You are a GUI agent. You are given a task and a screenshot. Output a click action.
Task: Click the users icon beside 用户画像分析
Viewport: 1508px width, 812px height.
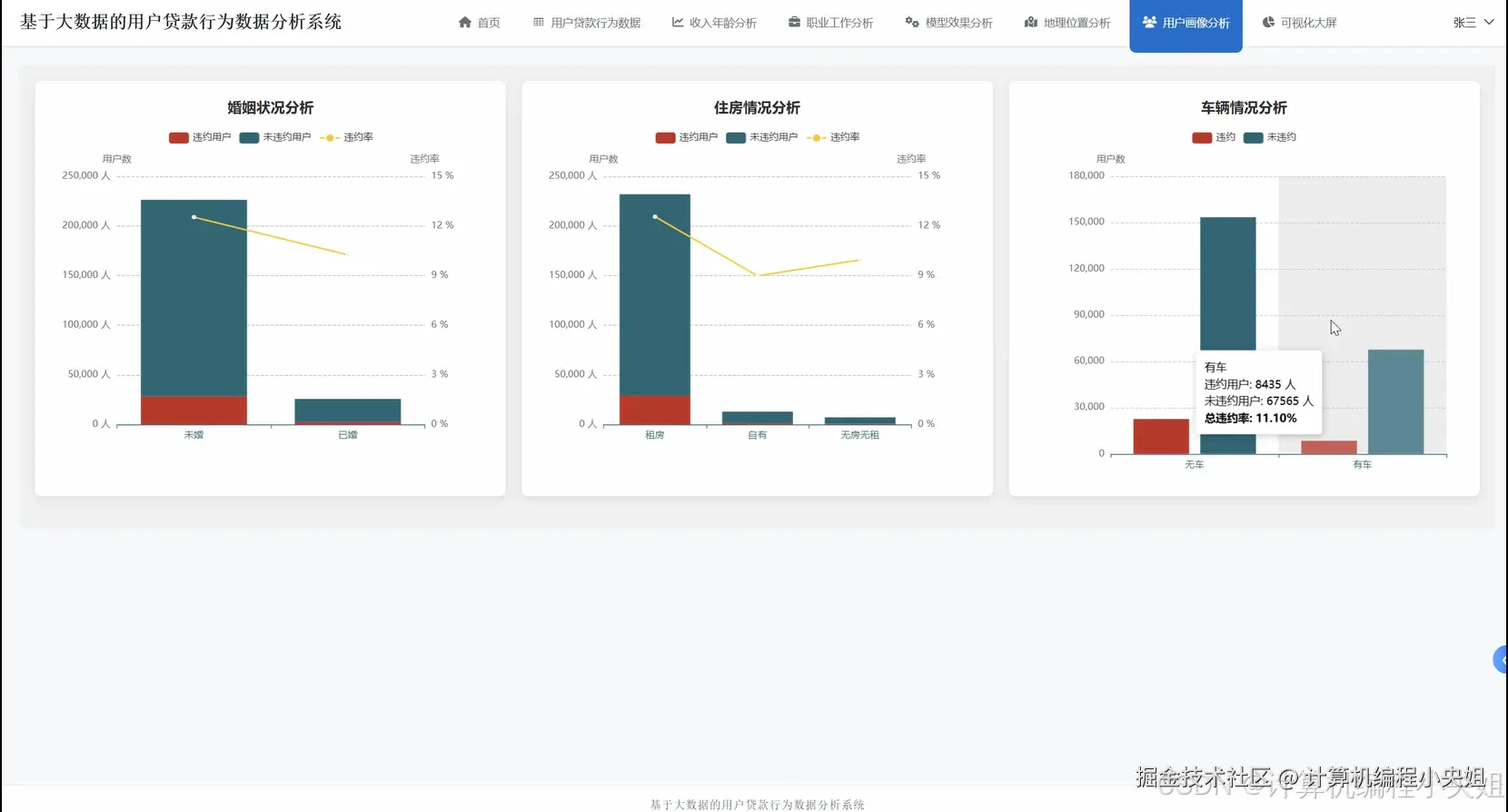(x=1149, y=22)
